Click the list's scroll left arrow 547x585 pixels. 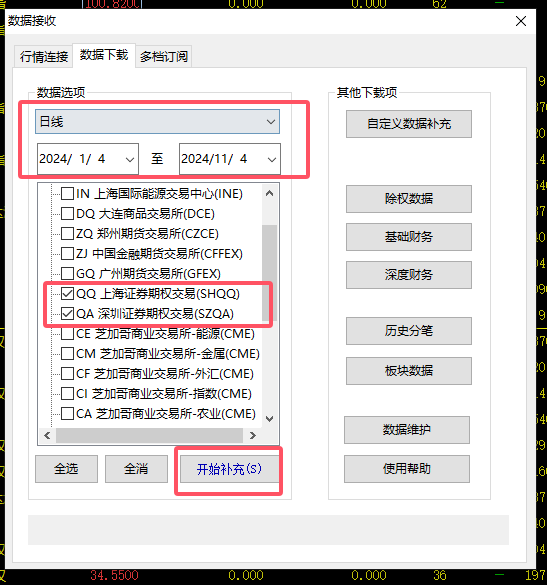47,435
